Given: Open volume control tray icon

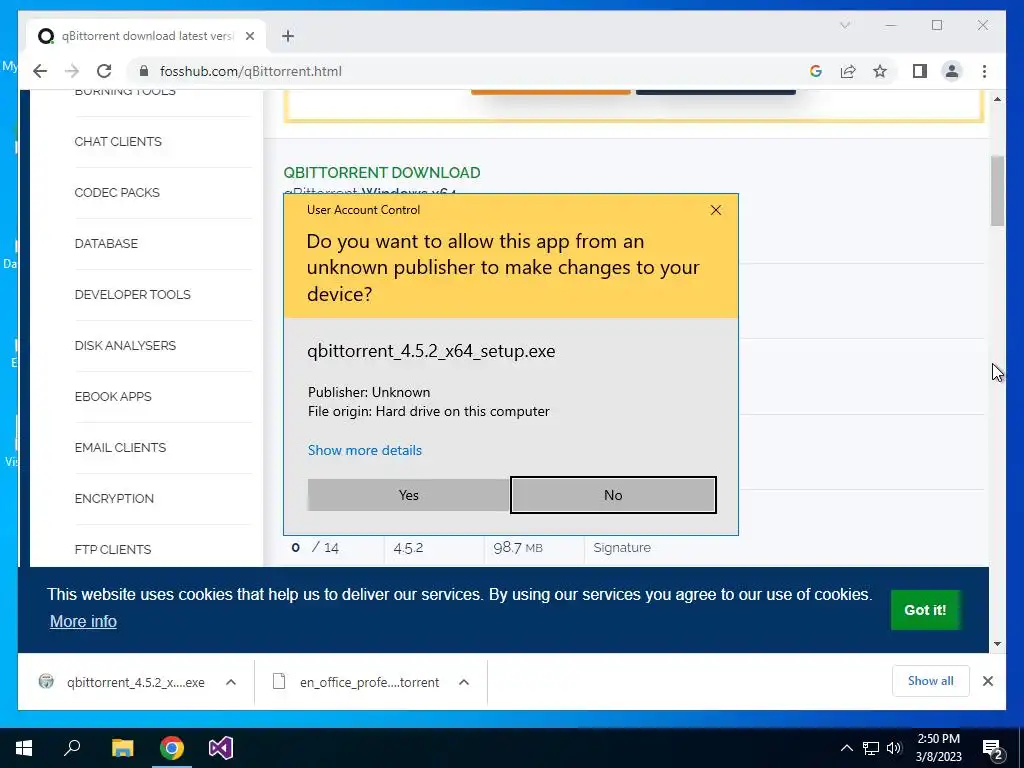Looking at the screenshot, I should [894, 748].
